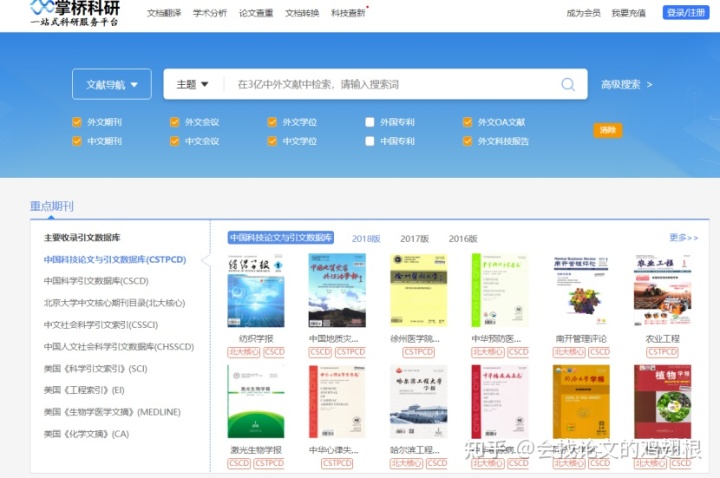Viewport: 720px width, 478px height.
Task: Switch to the 2016版 tab
Action: (463, 239)
